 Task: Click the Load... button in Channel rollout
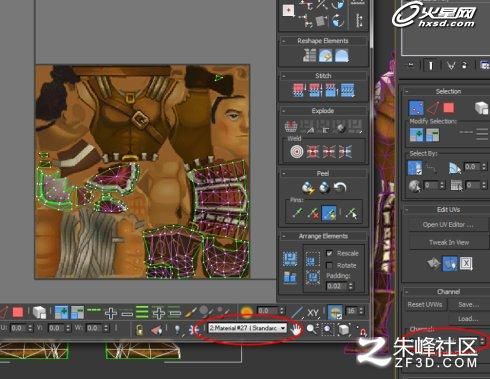(469, 319)
